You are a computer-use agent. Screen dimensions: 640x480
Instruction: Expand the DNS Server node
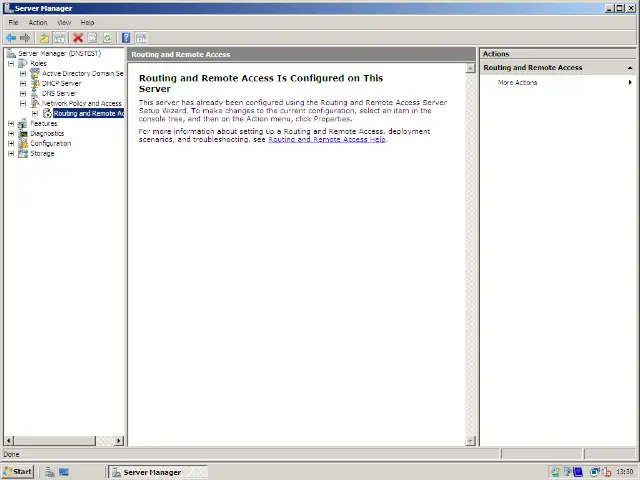tap(23, 93)
